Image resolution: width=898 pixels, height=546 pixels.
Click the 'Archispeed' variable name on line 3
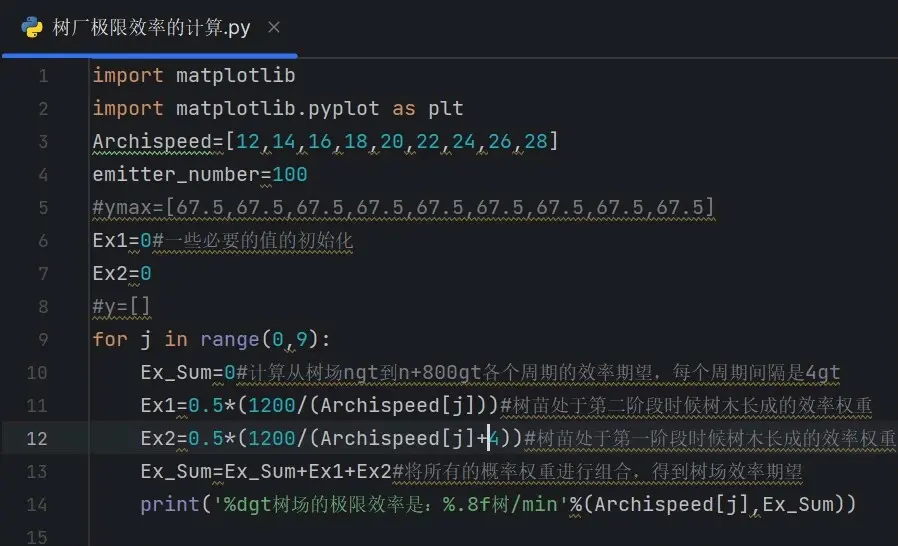tap(152, 142)
